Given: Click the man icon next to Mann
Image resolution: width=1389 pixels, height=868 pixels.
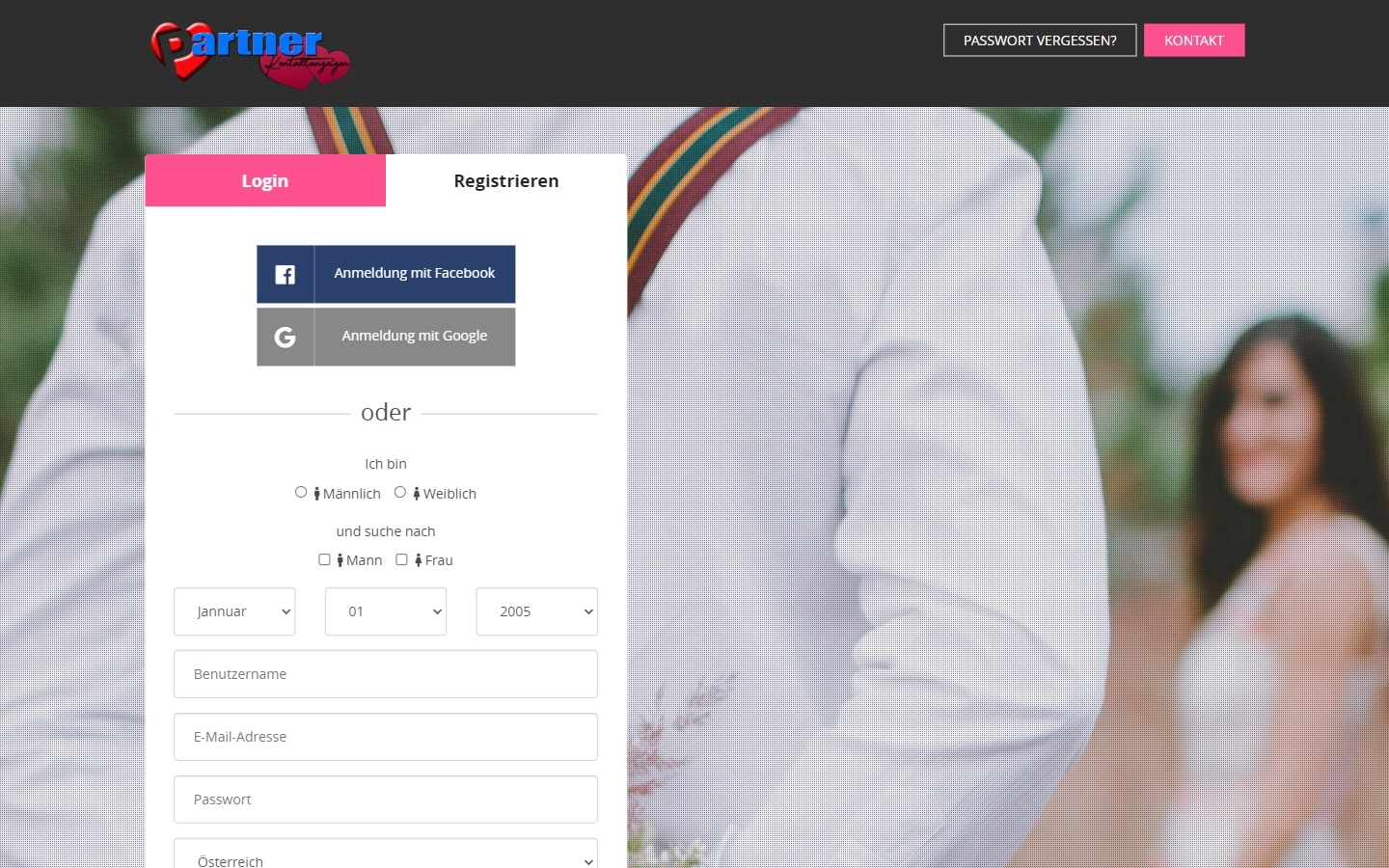Looking at the screenshot, I should [340, 559].
